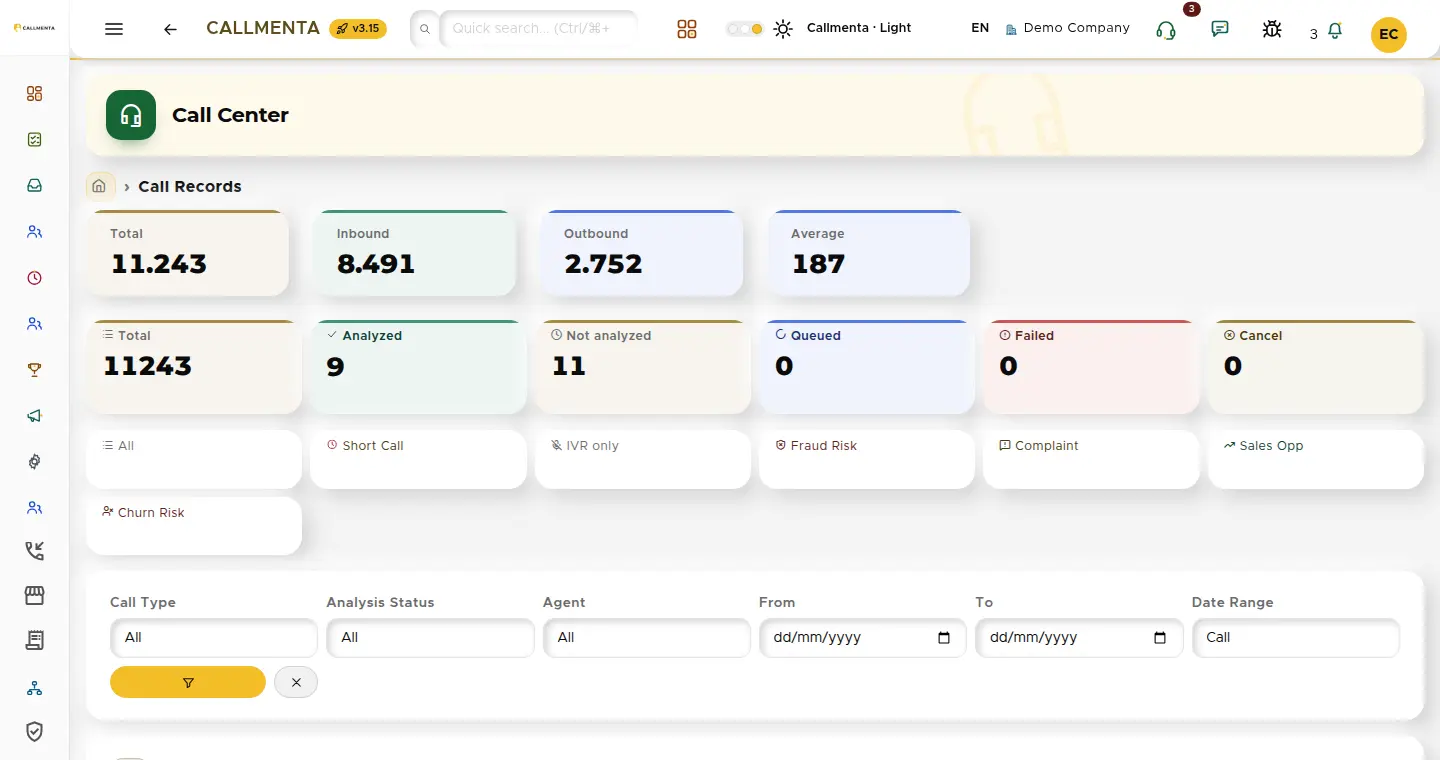
Task: Open dashboard grid icon in sidebar
Action: [x=35, y=94]
